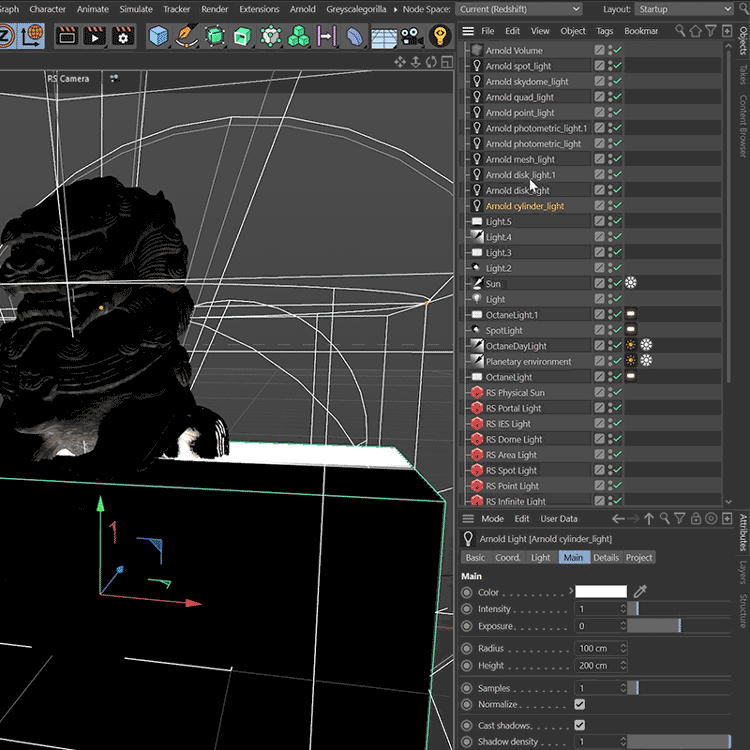Open the Edit Render Settings icon

123,37
